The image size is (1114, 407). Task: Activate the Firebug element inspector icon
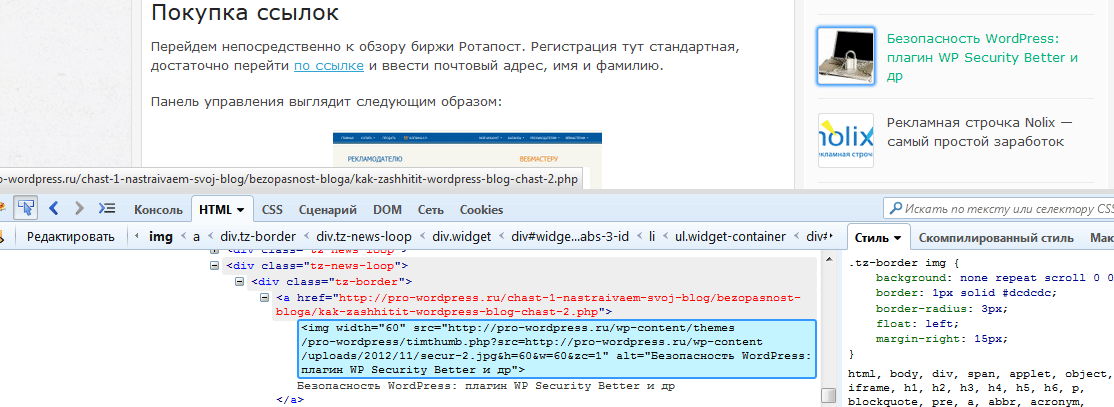(x=25, y=209)
